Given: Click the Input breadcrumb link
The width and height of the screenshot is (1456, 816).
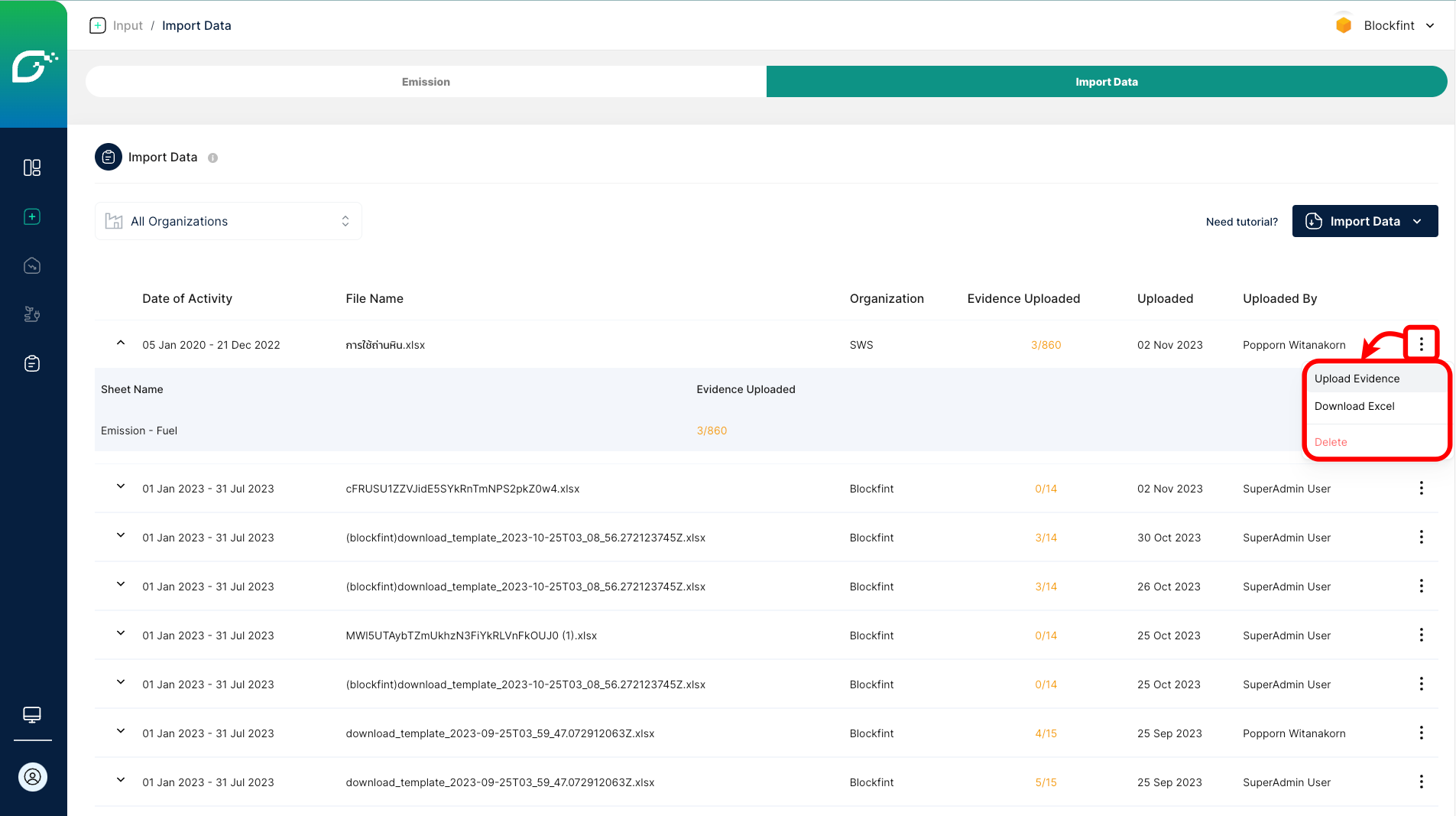Looking at the screenshot, I should [x=128, y=25].
